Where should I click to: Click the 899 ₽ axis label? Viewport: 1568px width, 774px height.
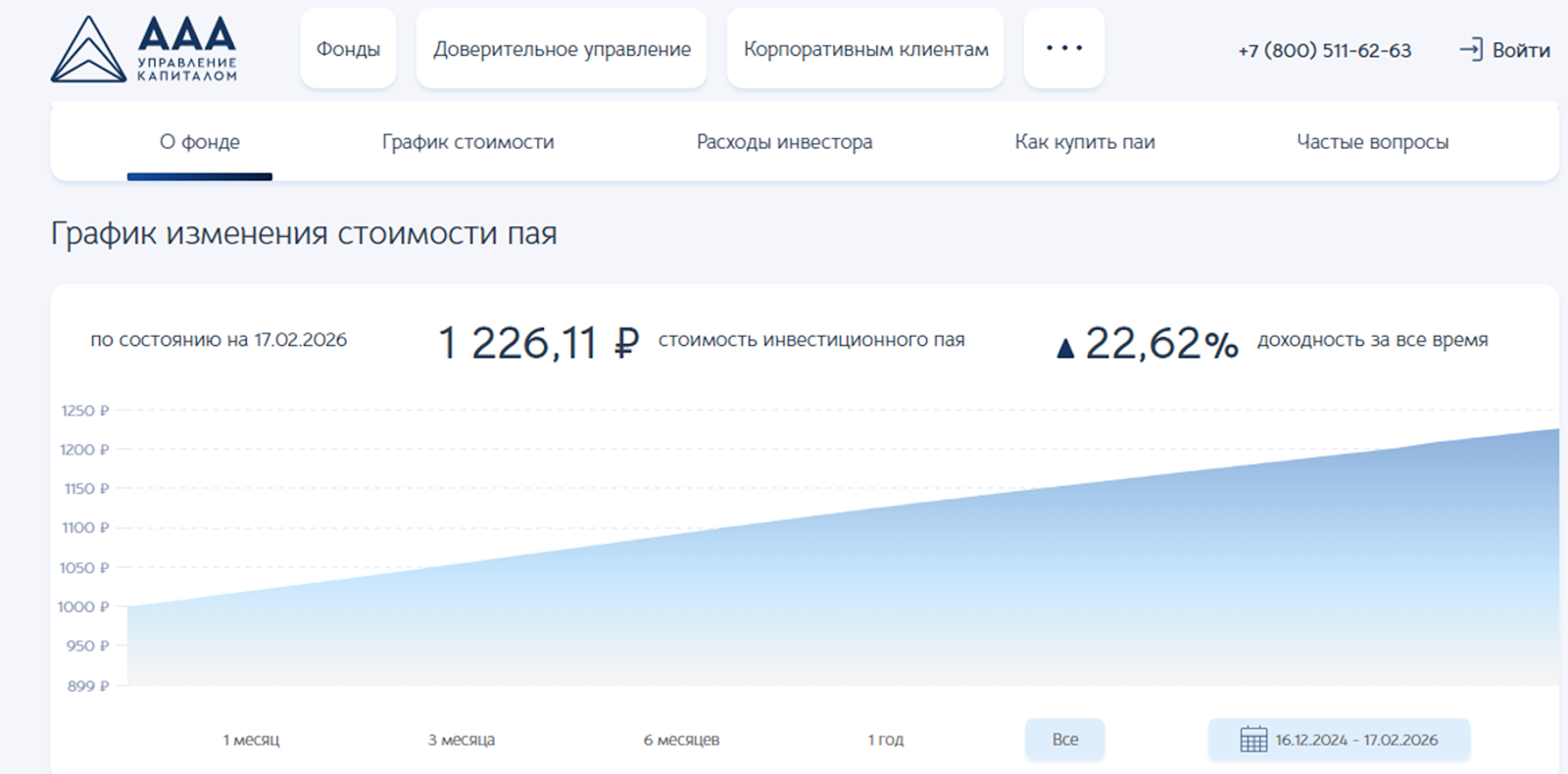[88, 686]
